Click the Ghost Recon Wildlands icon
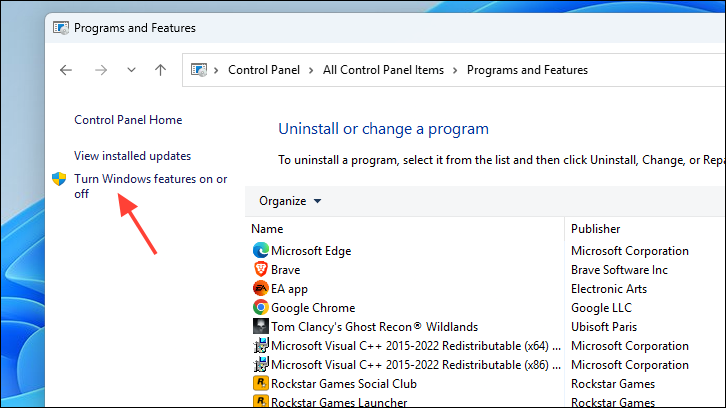Image resolution: width=726 pixels, height=408 pixels. click(261, 326)
